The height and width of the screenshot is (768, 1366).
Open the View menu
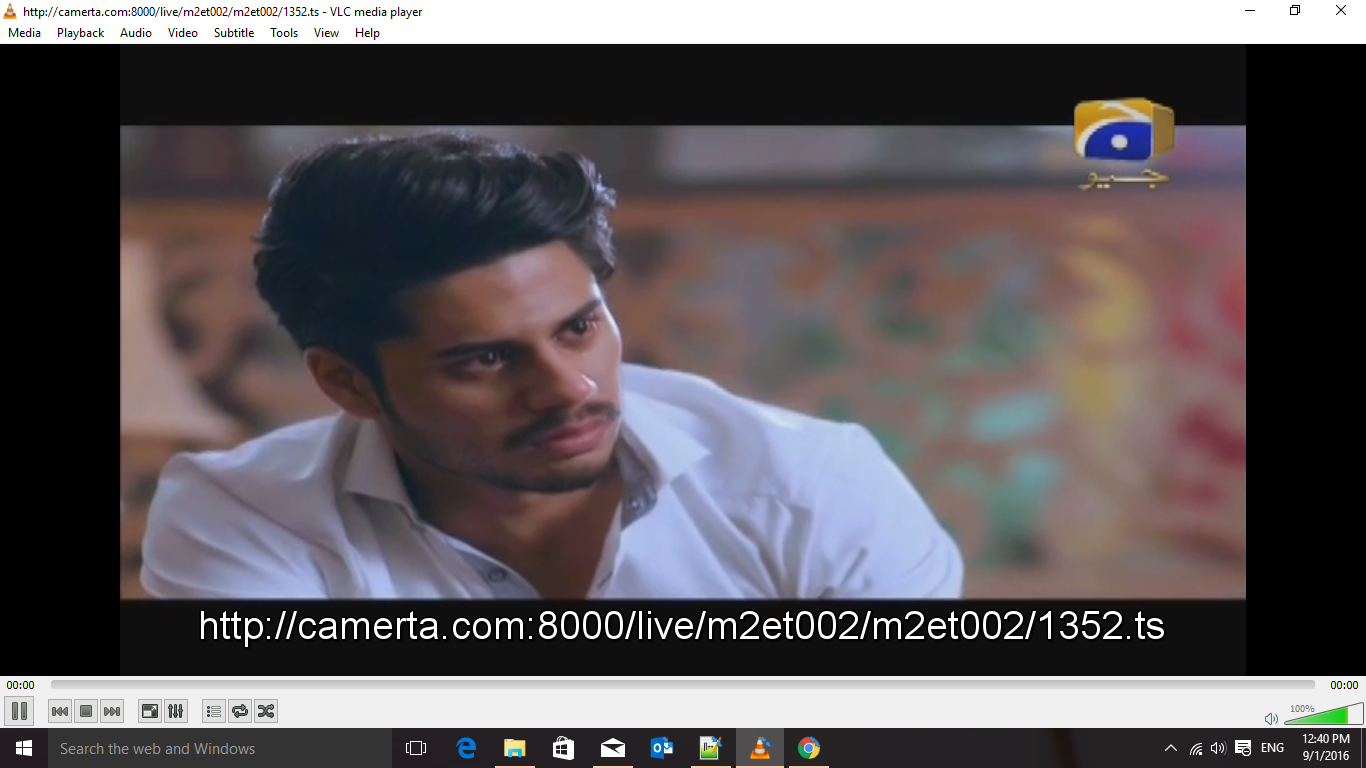(x=326, y=33)
